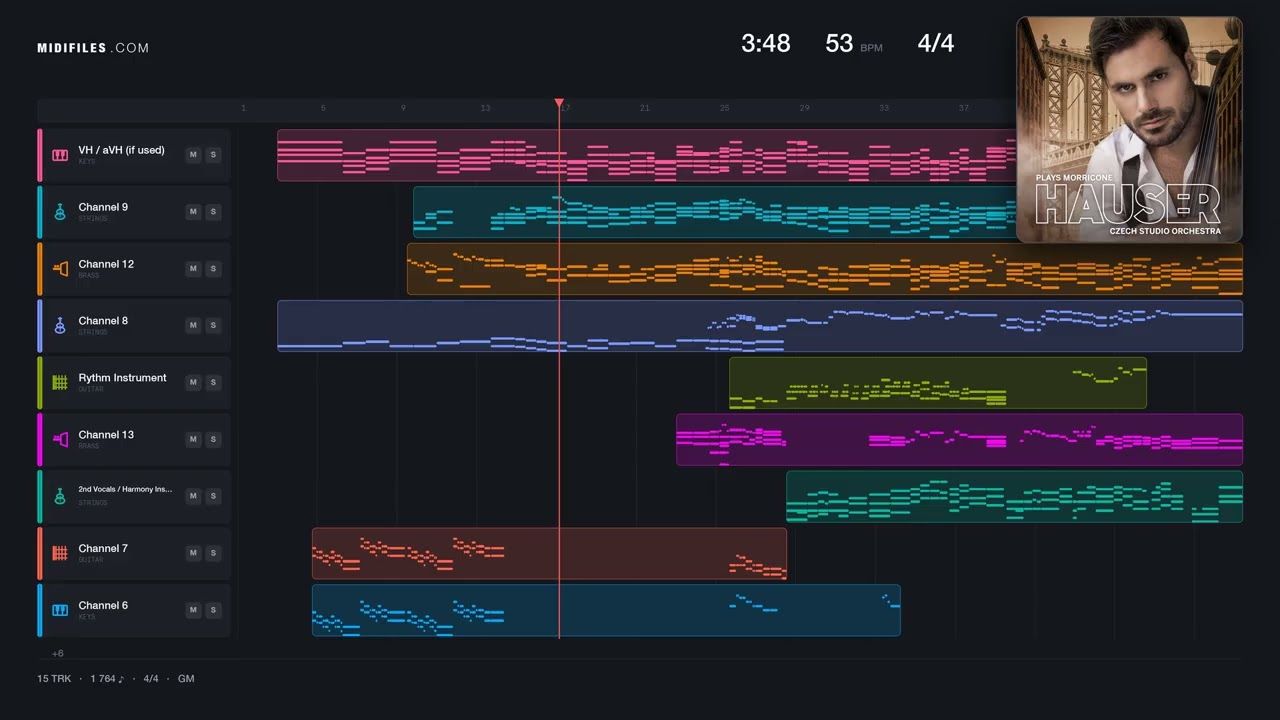This screenshot has width=1280, height=720.
Task: Mute the Rythm Instrument track
Action: (x=194, y=383)
